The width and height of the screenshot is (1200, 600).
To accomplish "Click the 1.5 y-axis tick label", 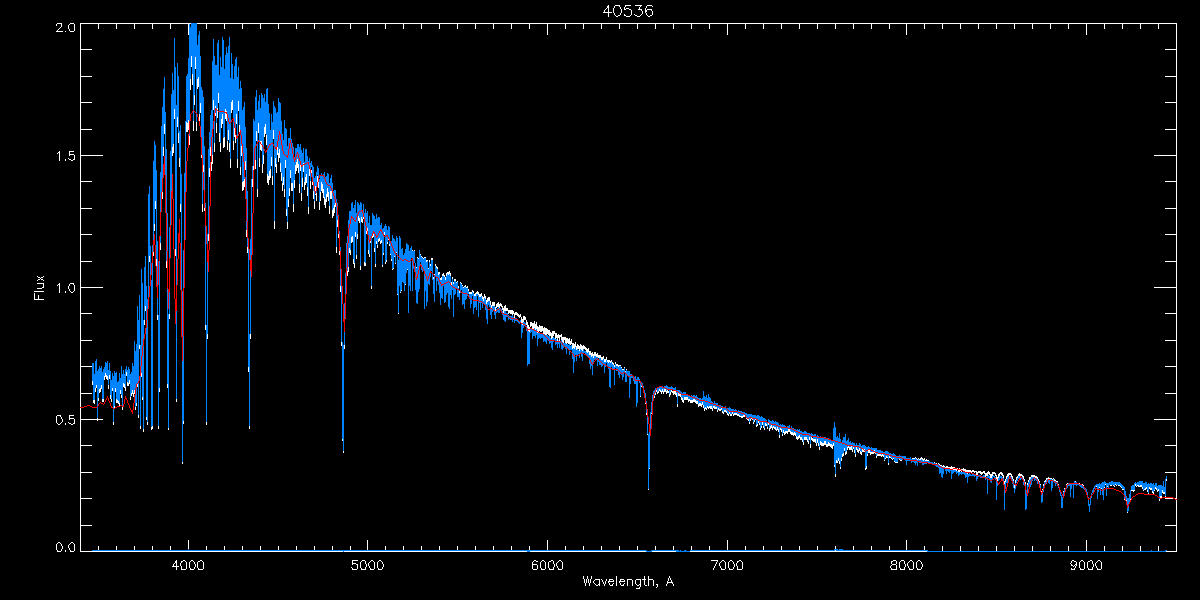I will tap(63, 156).
